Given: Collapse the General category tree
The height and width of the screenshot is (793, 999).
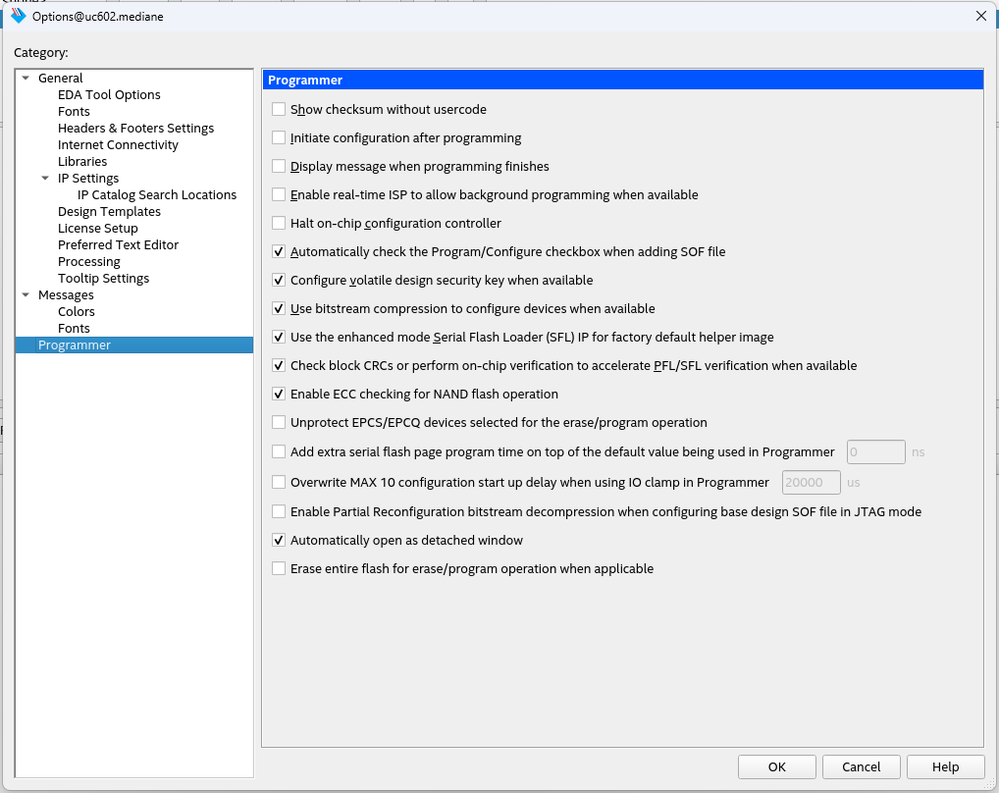Looking at the screenshot, I should click(x=26, y=78).
